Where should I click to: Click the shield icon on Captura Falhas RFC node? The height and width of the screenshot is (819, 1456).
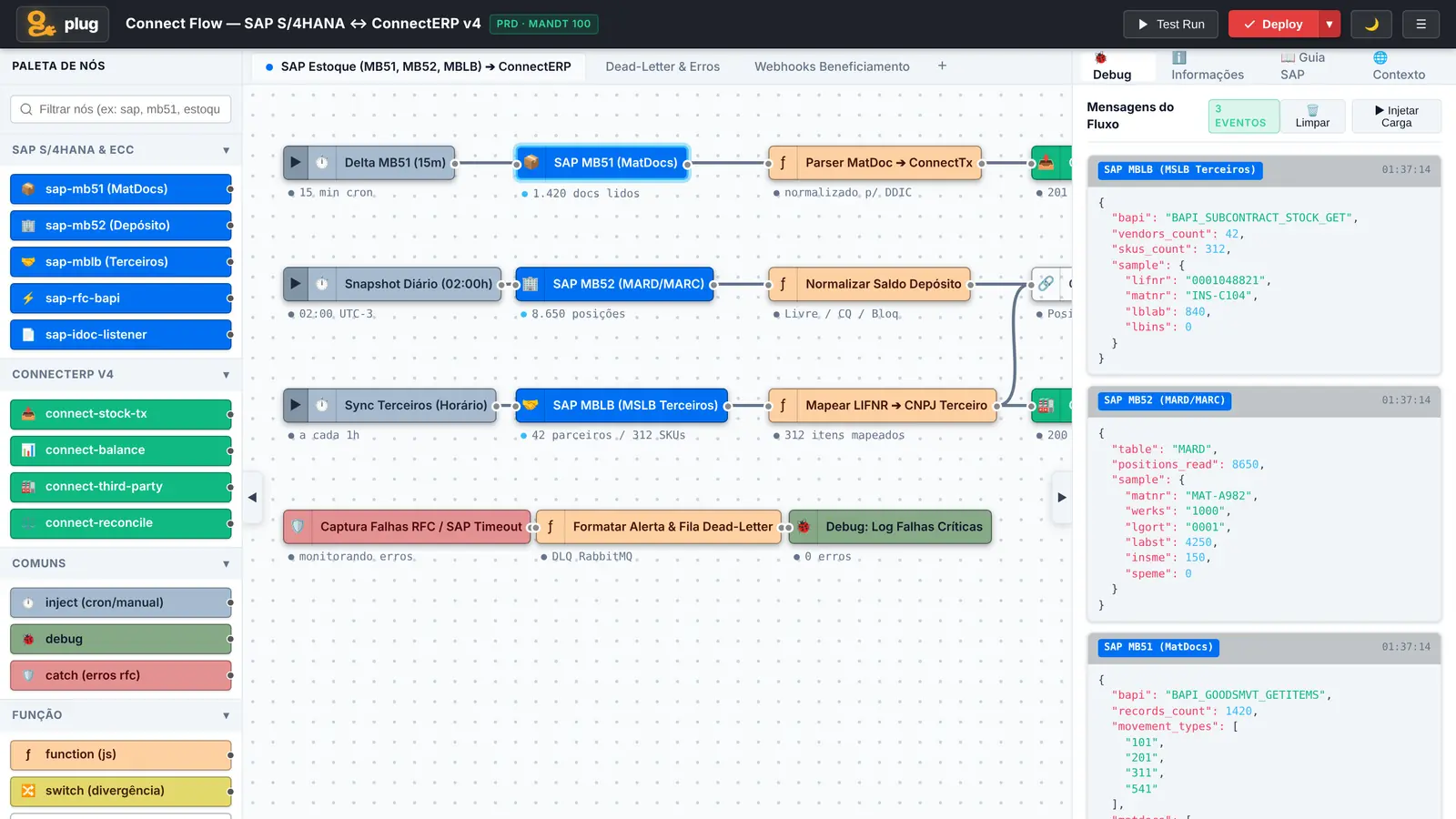tap(298, 526)
